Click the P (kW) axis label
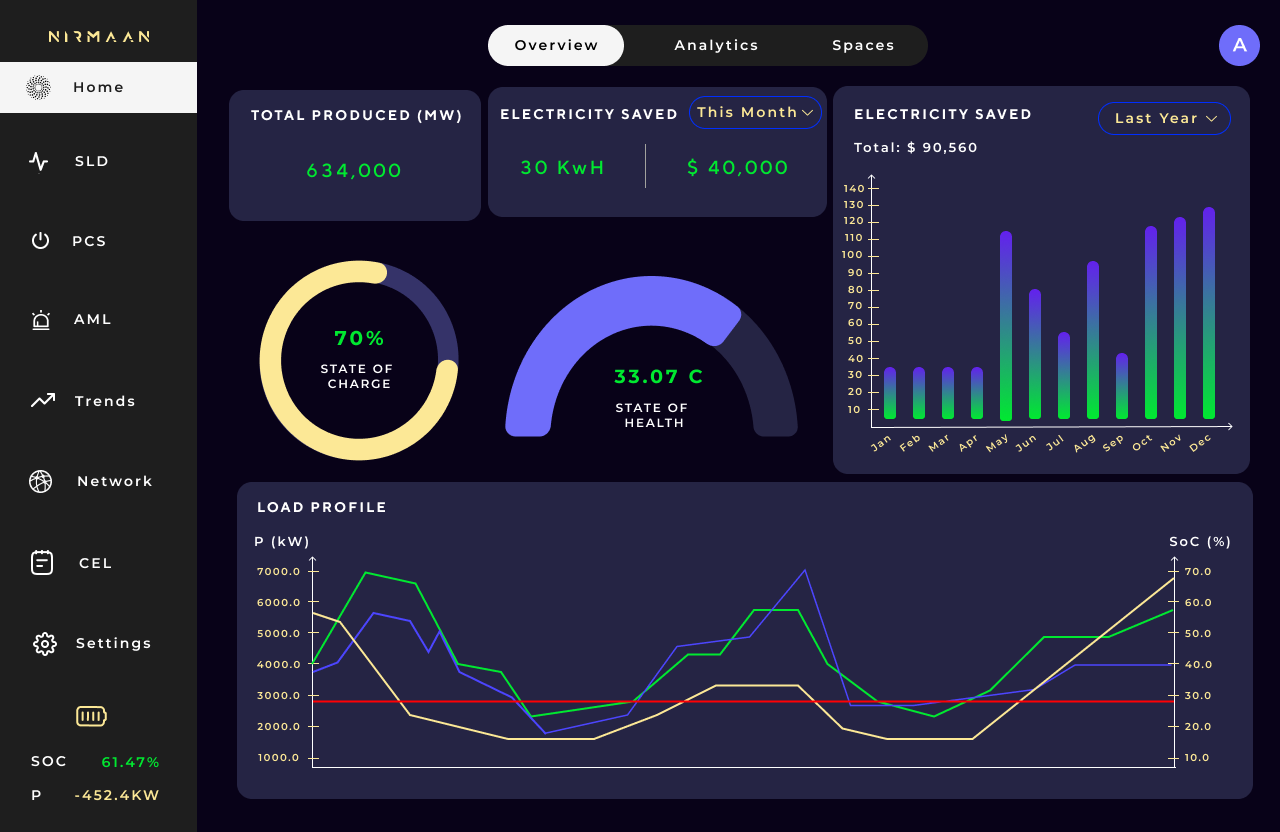1280x832 pixels. coord(282,542)
